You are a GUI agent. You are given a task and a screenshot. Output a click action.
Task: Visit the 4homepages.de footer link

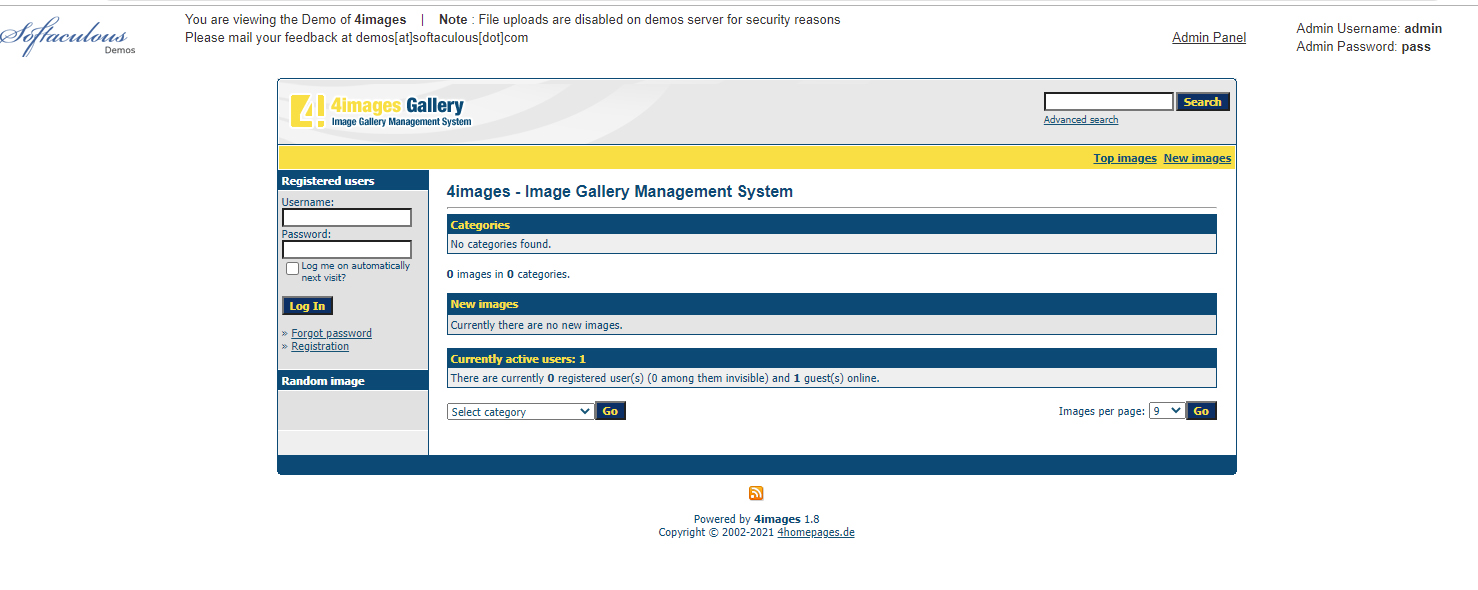pos(816,532)
